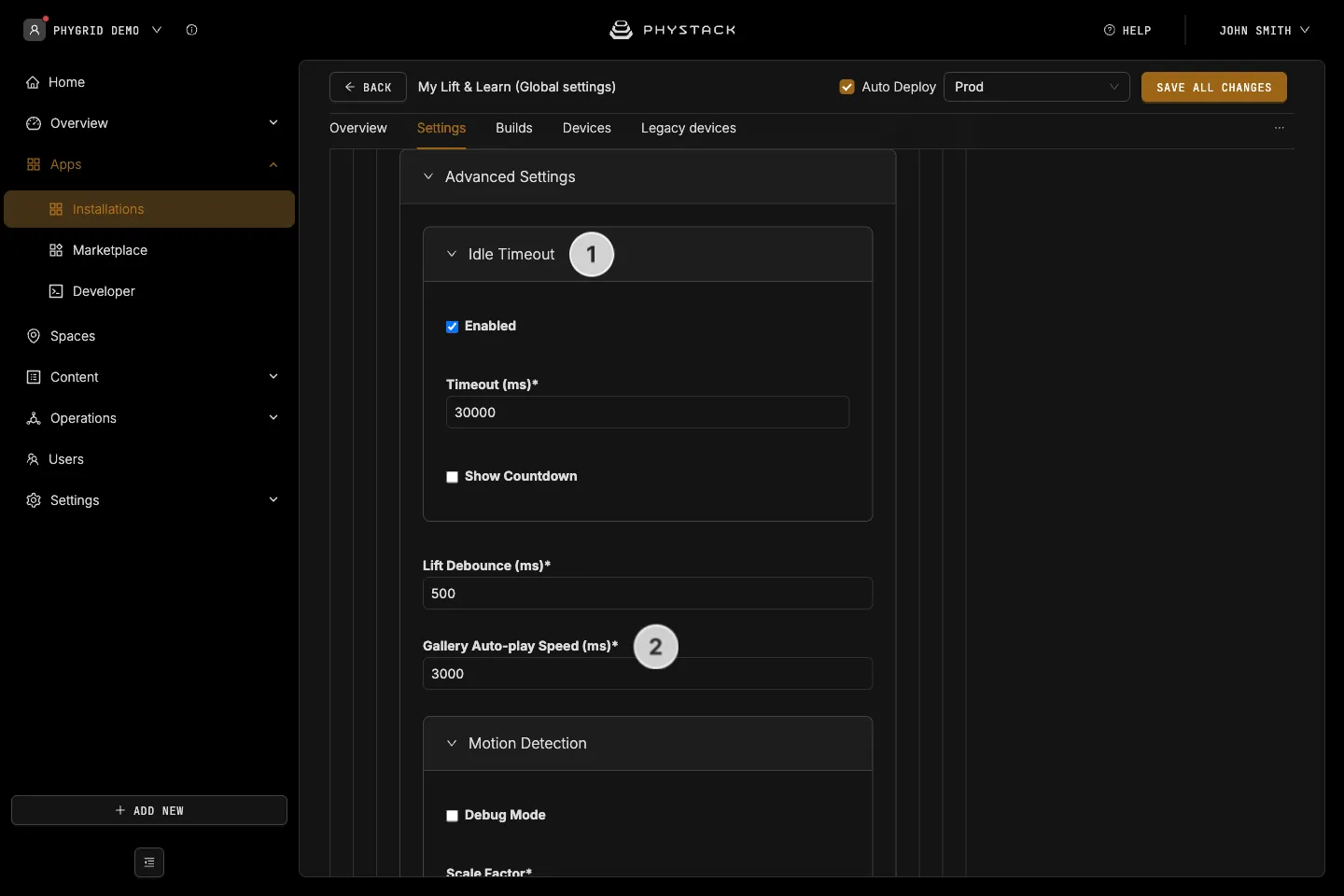Click the Users people icon in the sidebar
This screenshot has width=1344, height=896.
point(33,459)
